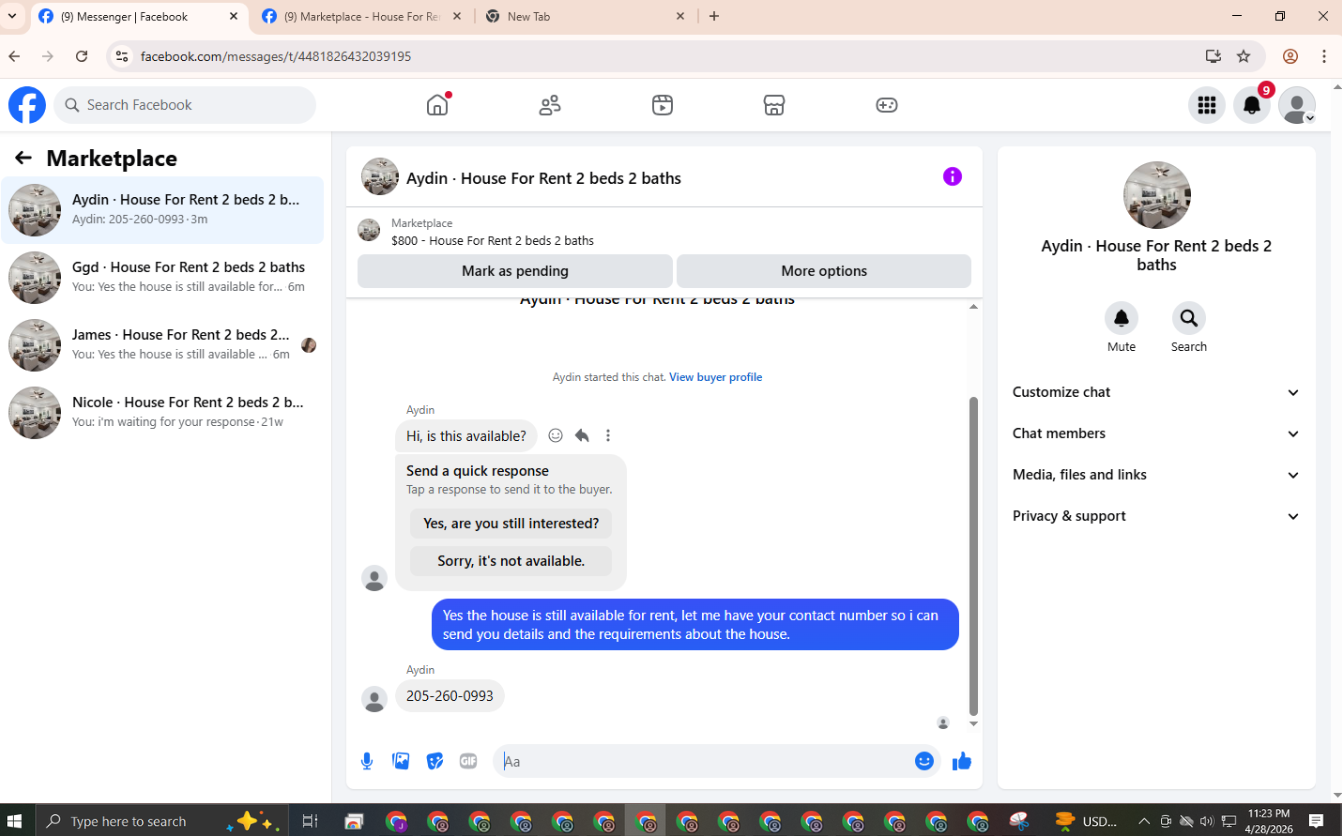Screen dimensions: 1342x836
Task: Bookmark this page with star icon
Action: click(x=1243, y=56)
